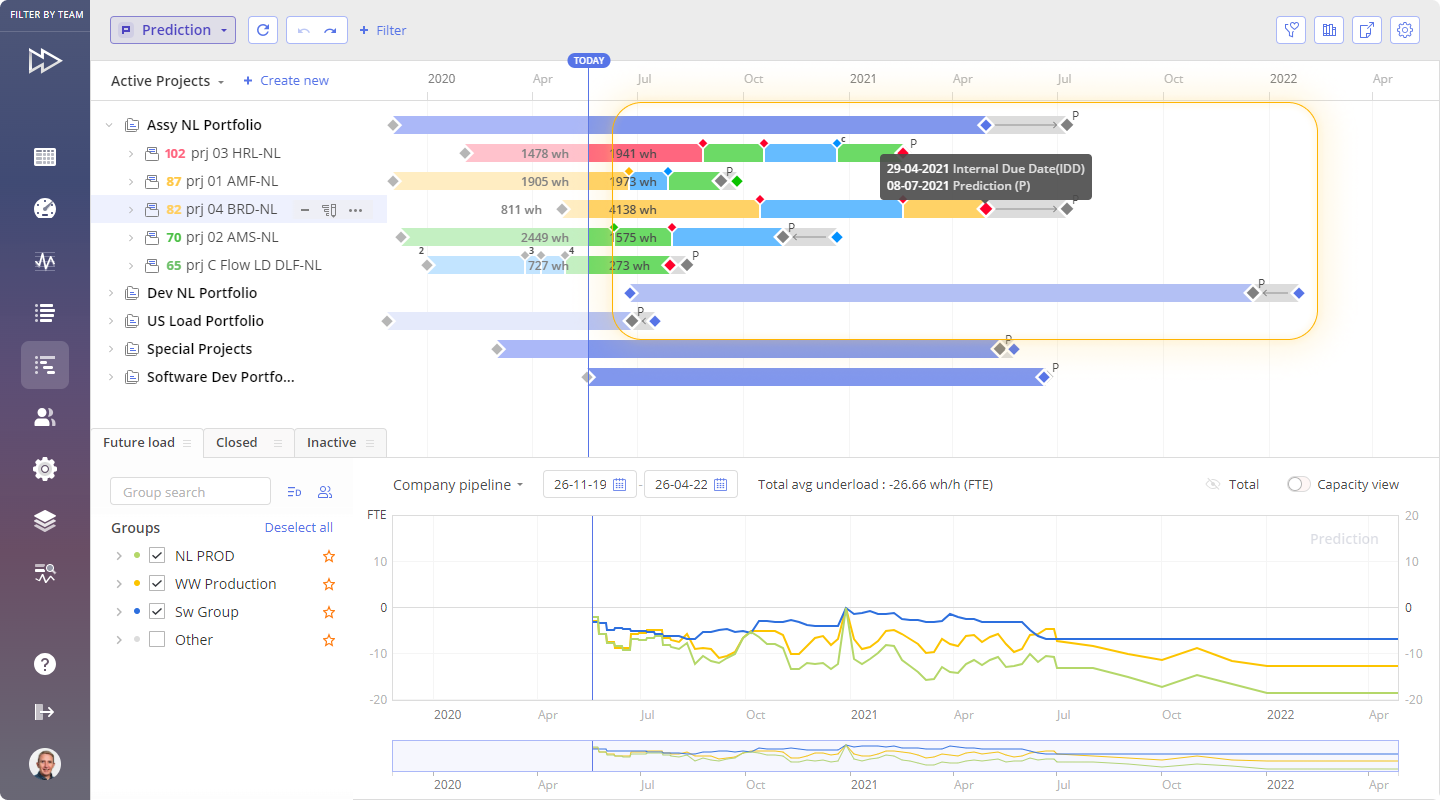Viewport: 1440px width, 800px height.
Task: Open the dashboard gauge icon in sidebar
Action: pos(45,209)
